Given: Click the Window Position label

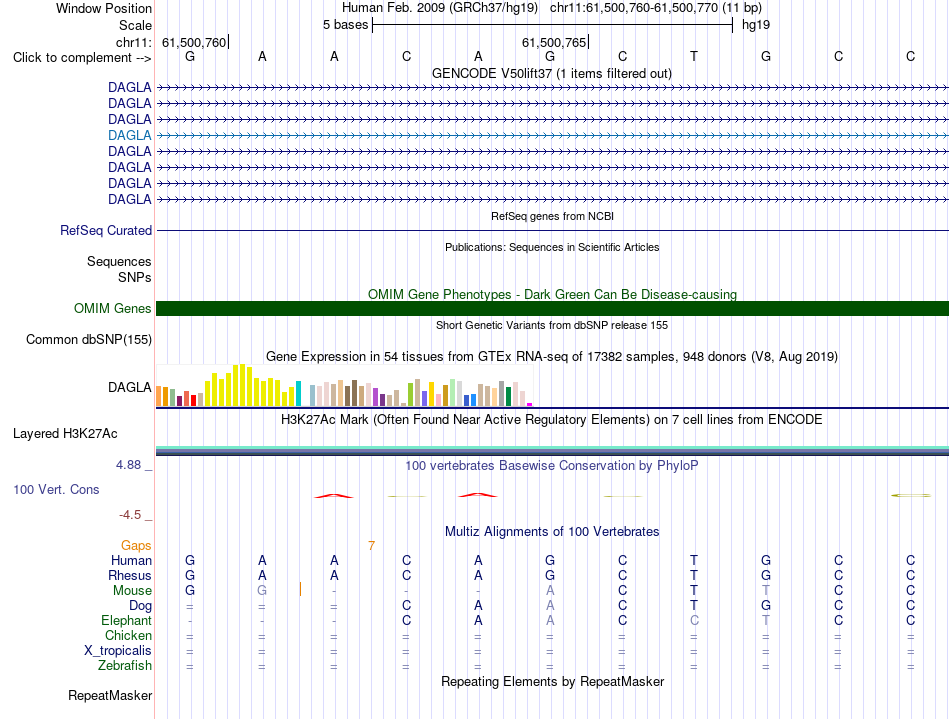Looking at the screenshot, I should [x=104, y=8].
